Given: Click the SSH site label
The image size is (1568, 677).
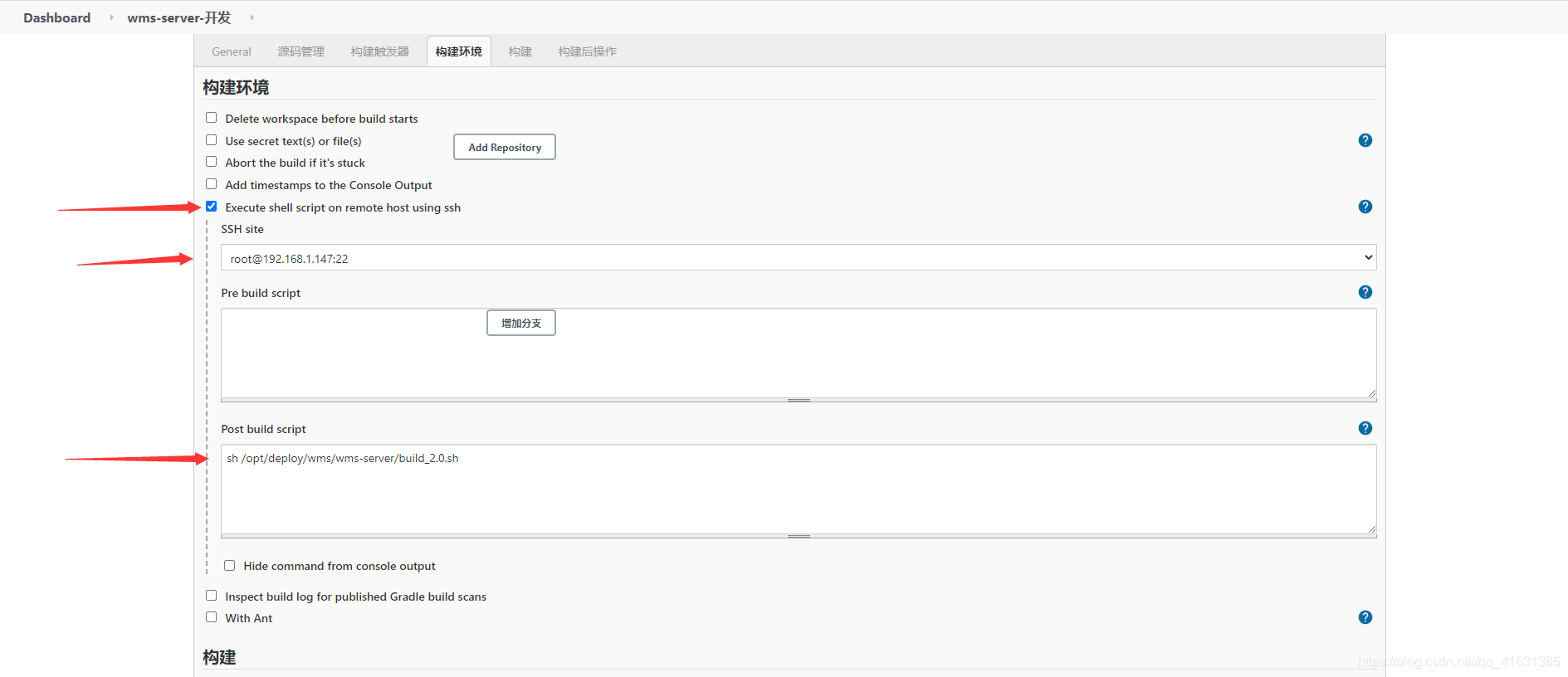Looking at the screenshot, I should click(242, 229).
